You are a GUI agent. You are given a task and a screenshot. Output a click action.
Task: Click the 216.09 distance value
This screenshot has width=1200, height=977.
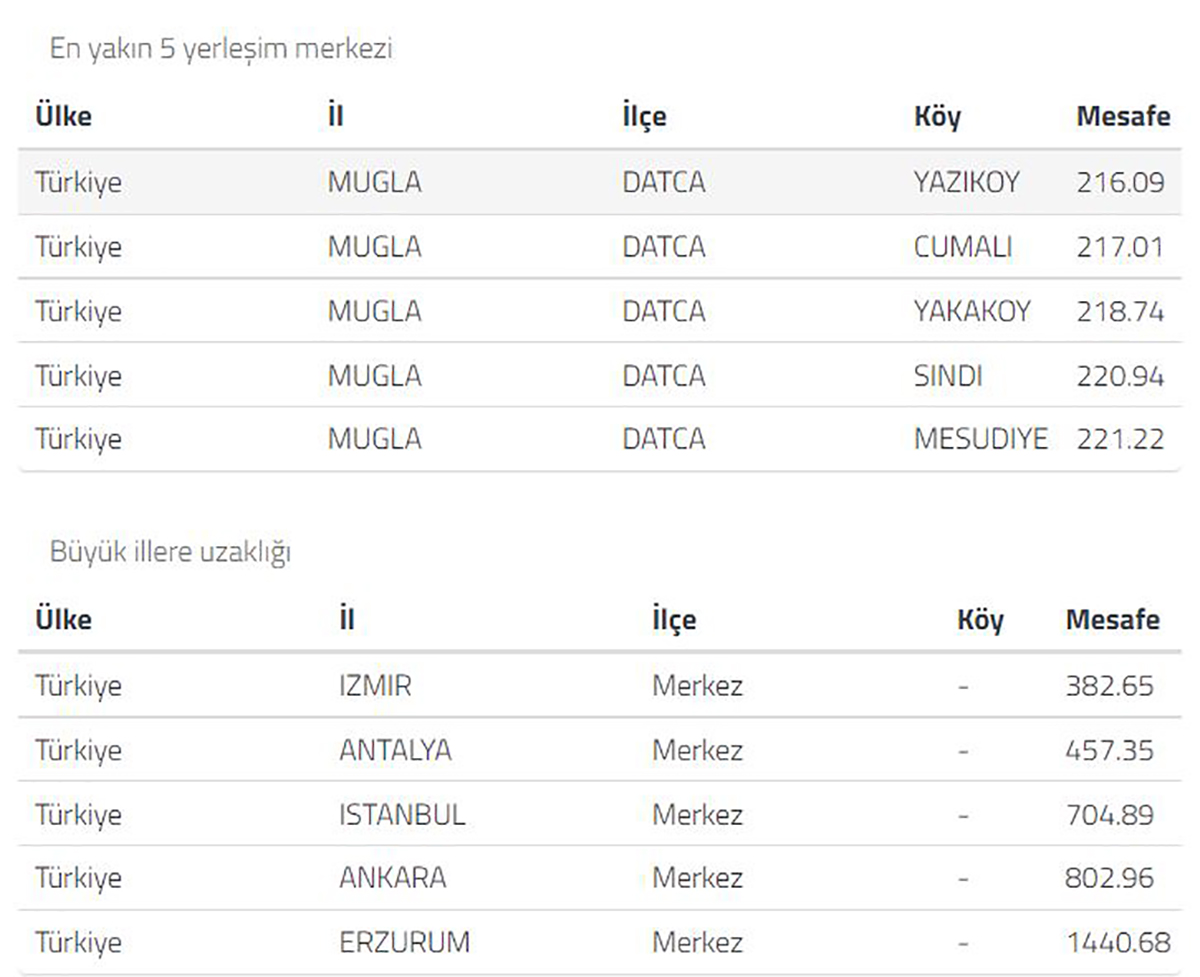pos(1120,183)
